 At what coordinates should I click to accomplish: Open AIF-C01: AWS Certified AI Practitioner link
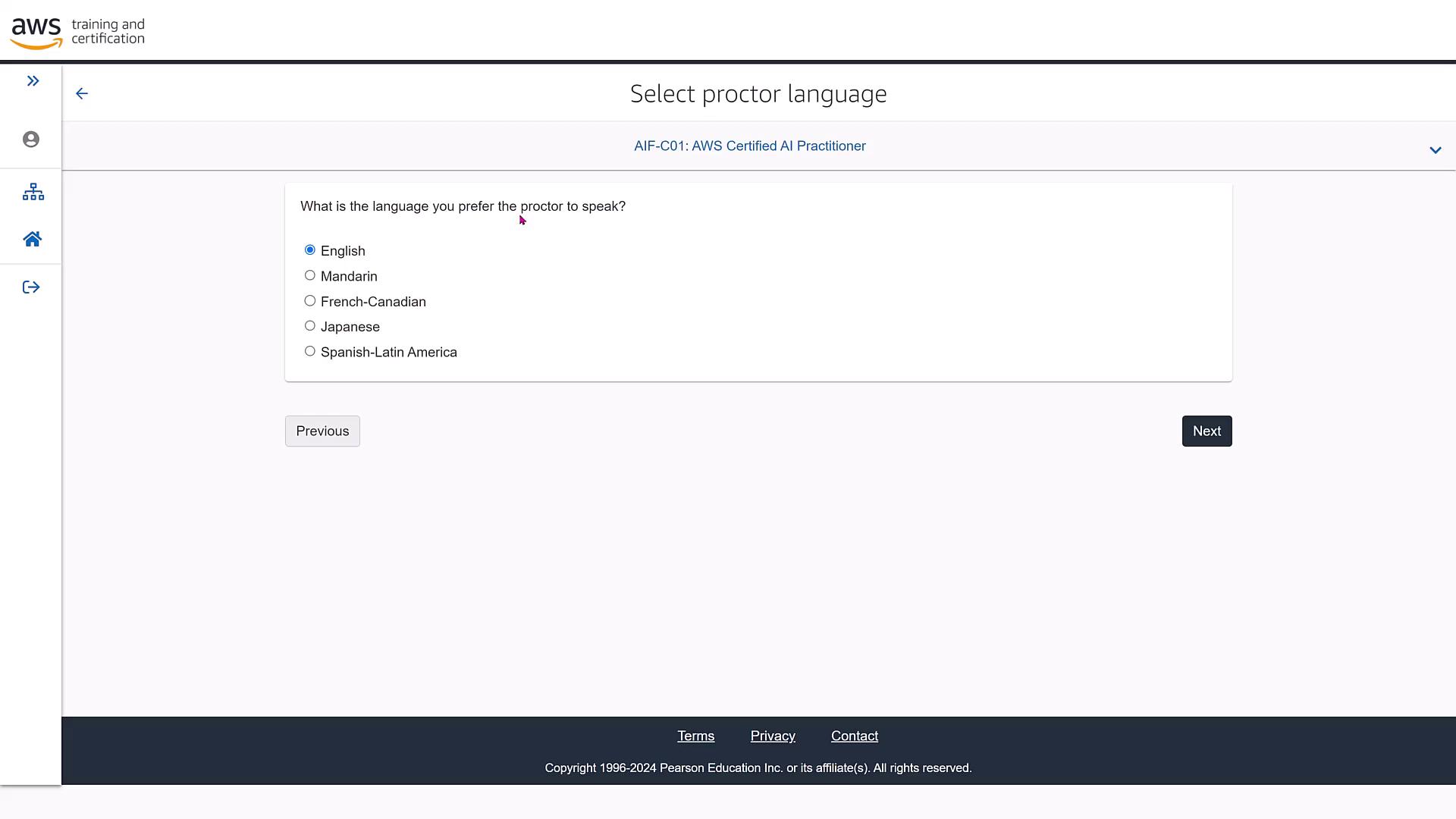point(750,146)
